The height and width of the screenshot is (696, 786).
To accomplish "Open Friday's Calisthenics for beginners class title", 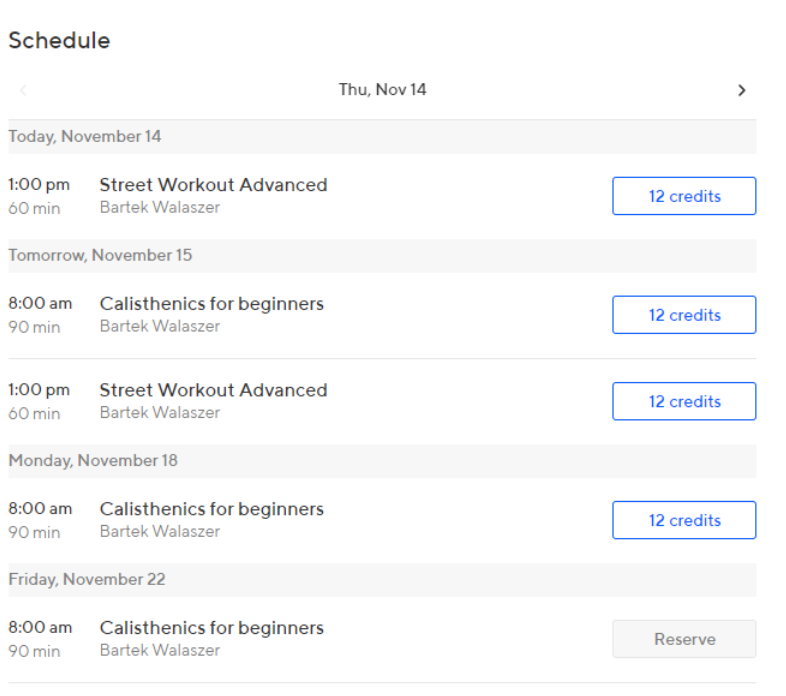I will pyautogui.click(x=212, y=628).
